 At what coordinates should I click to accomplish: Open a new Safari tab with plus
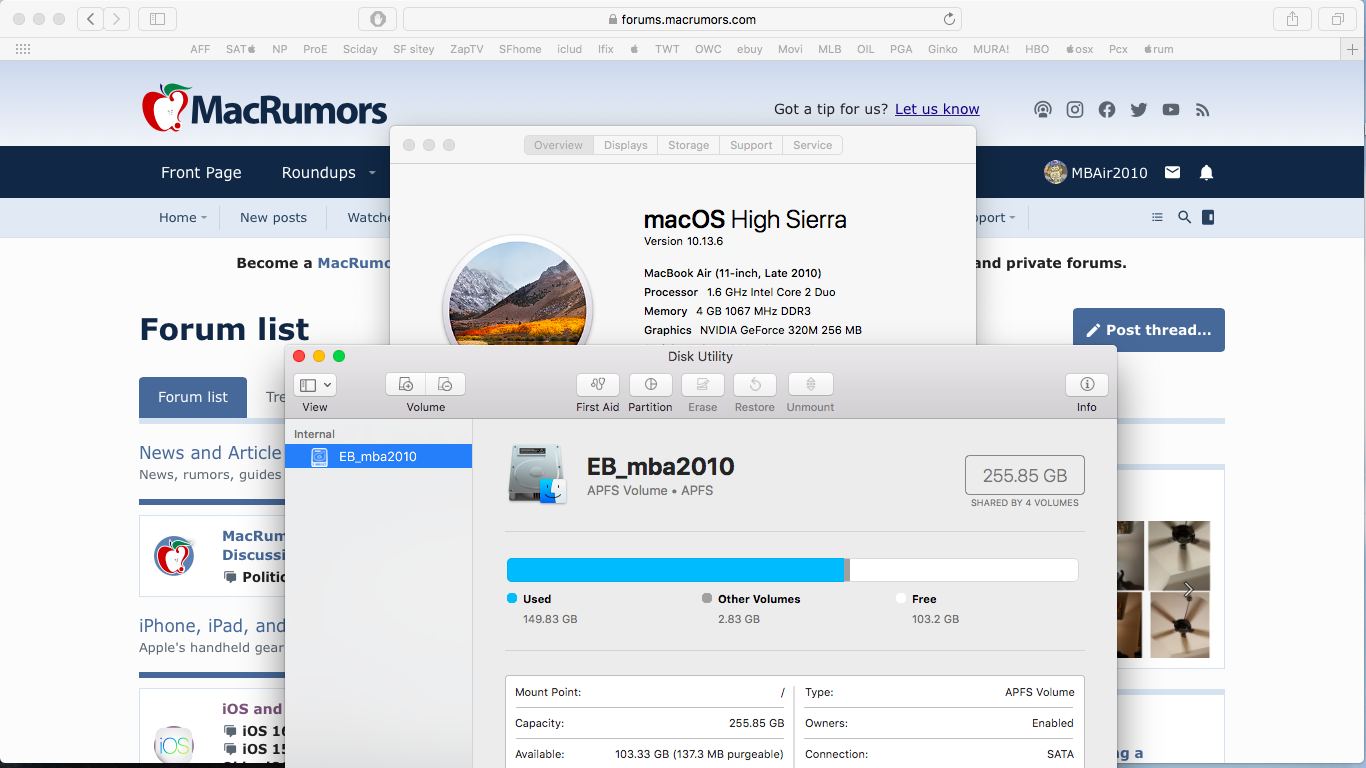pyautogui.click(x=1353, y=49)
